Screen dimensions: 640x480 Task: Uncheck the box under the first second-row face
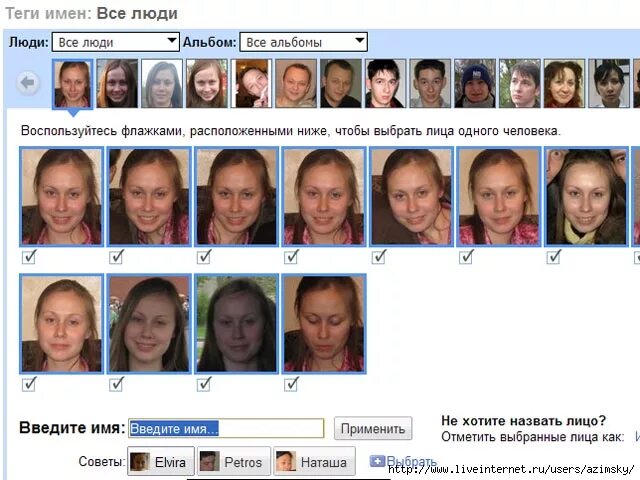tap(29, 384)
